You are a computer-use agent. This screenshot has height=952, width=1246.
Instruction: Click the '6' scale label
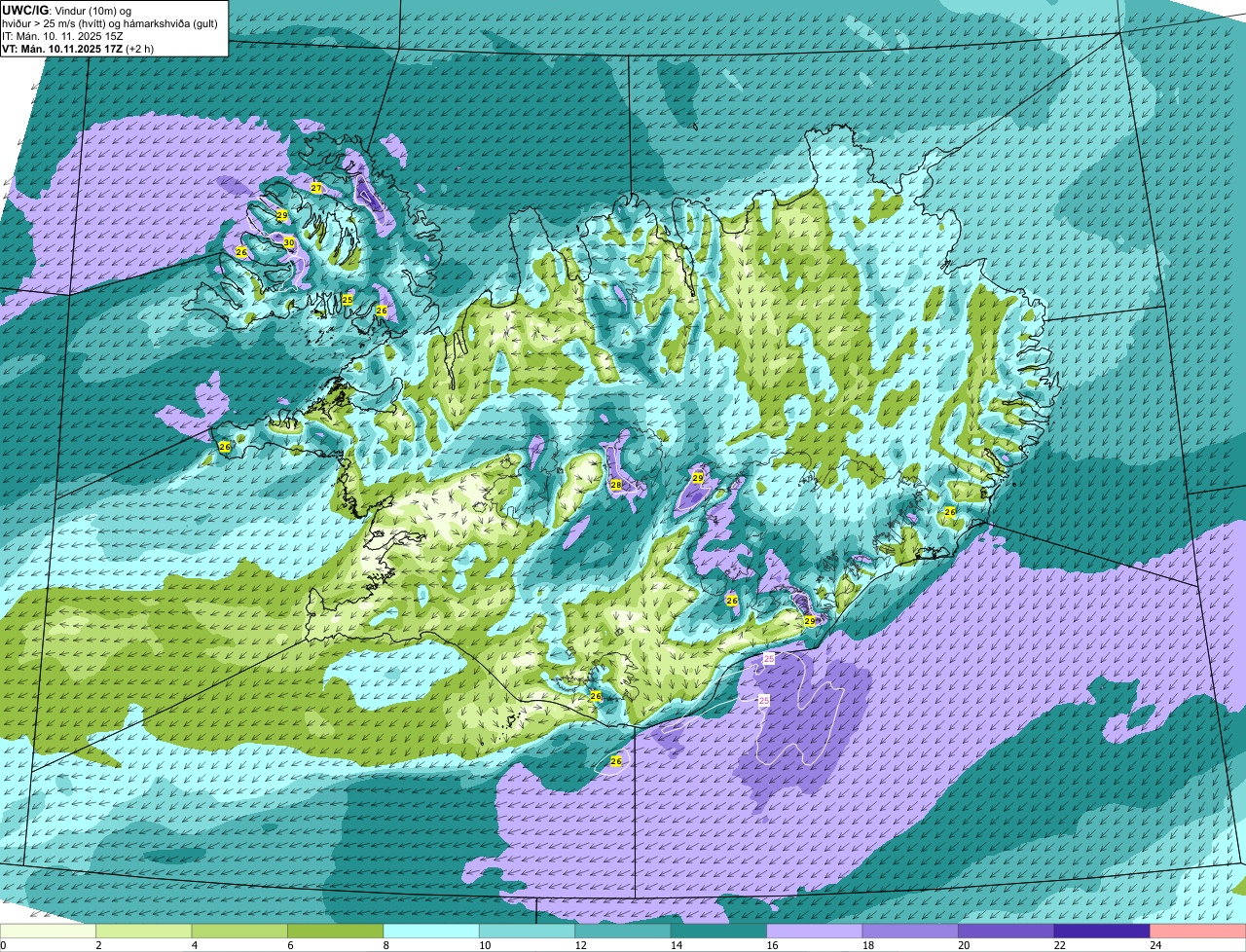click(x=289, y=944)
